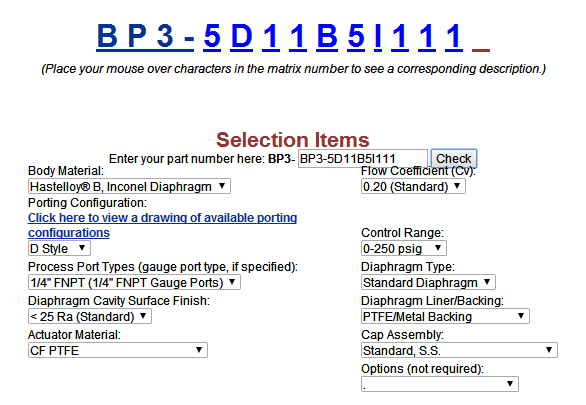Open the D Style porting dropdown

59,248
